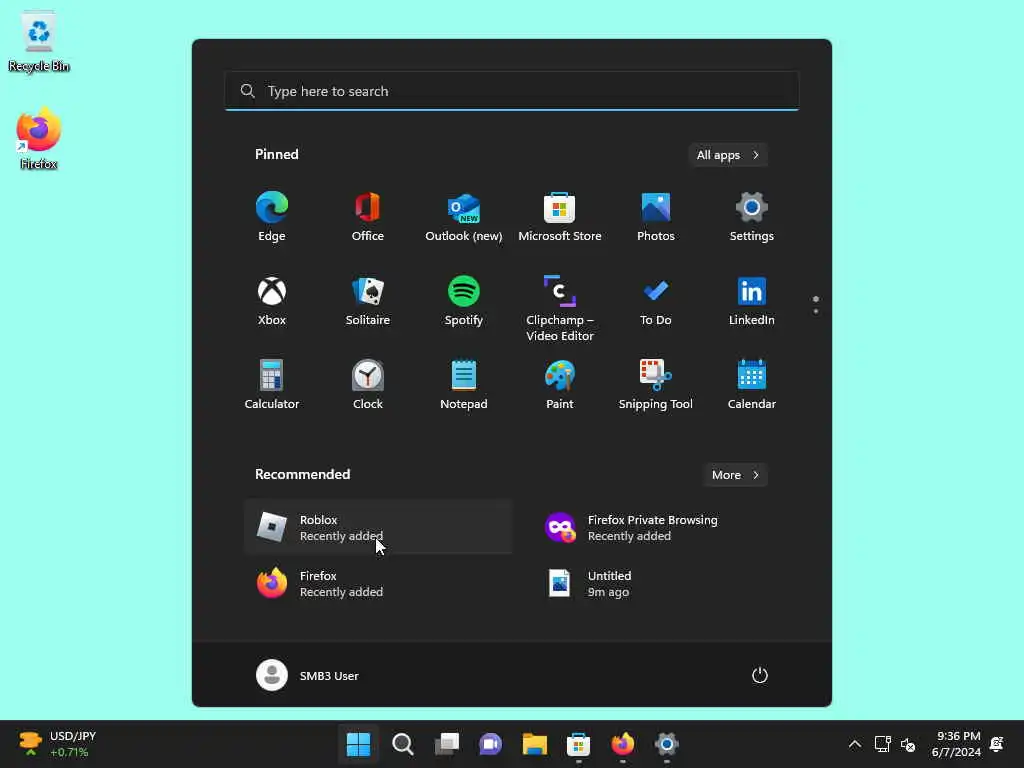
Task: Open the SMB3 User account menu
Action: tap(308, 675)
